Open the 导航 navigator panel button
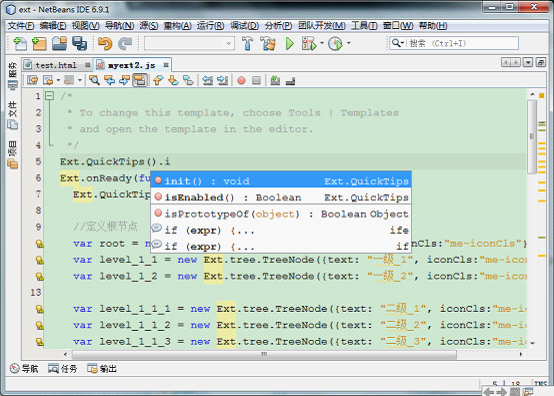The image size is (554, 396). coord(24,369)
